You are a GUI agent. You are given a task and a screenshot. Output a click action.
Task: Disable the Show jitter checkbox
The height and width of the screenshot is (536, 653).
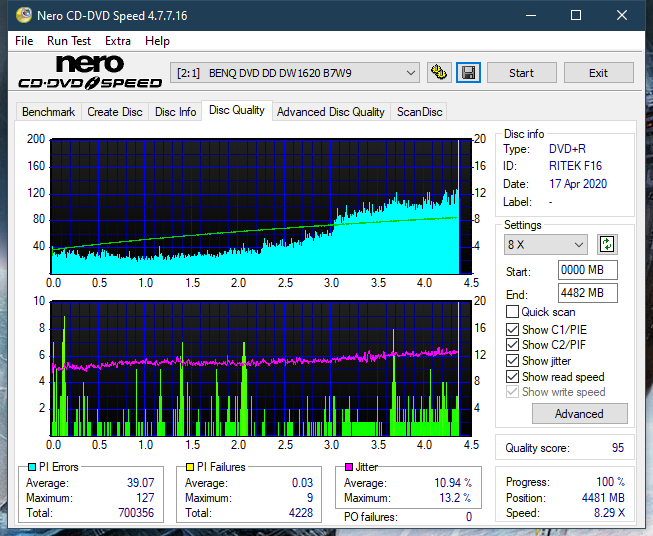[512, 361]
